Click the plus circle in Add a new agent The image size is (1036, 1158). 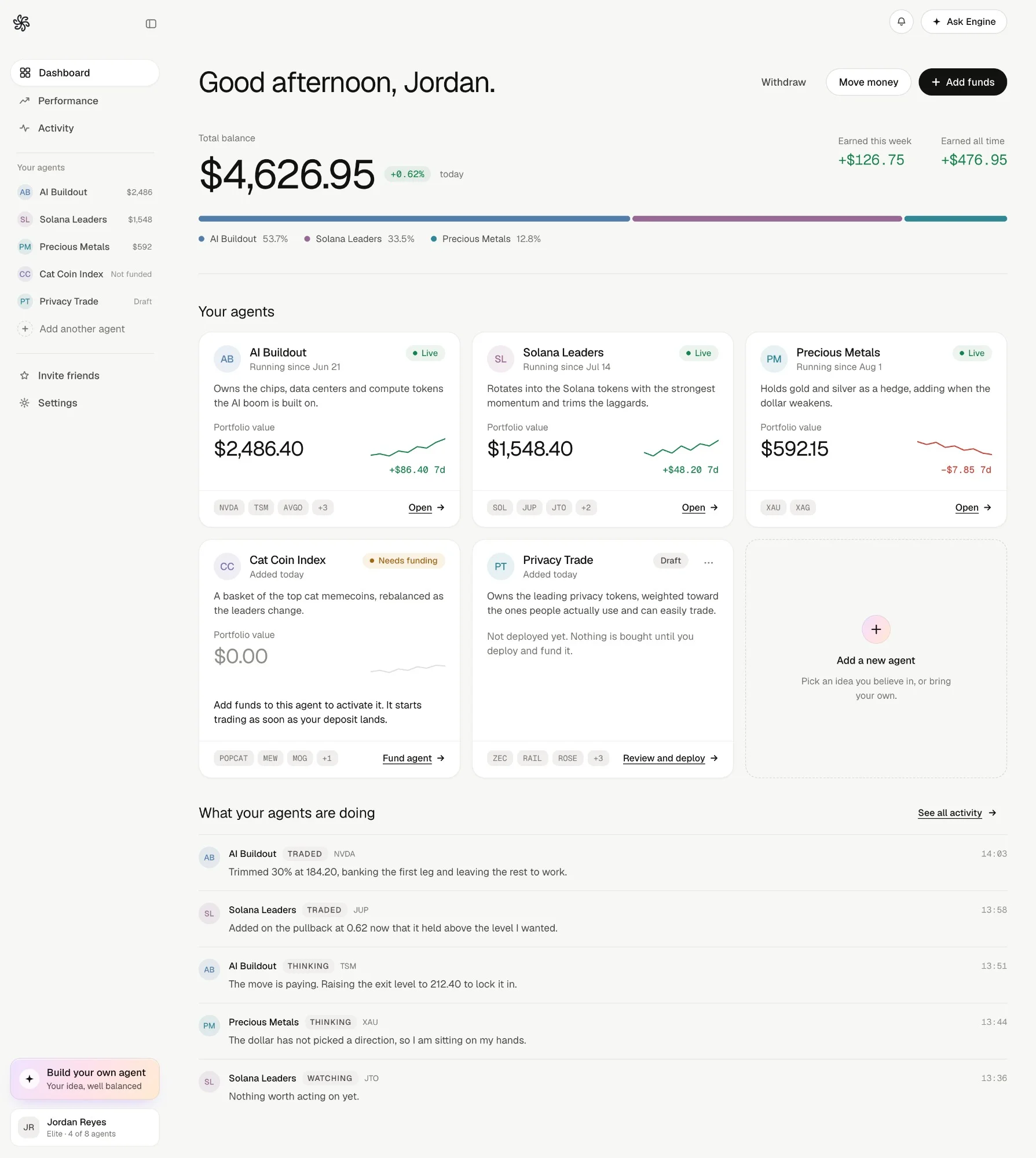876,629
